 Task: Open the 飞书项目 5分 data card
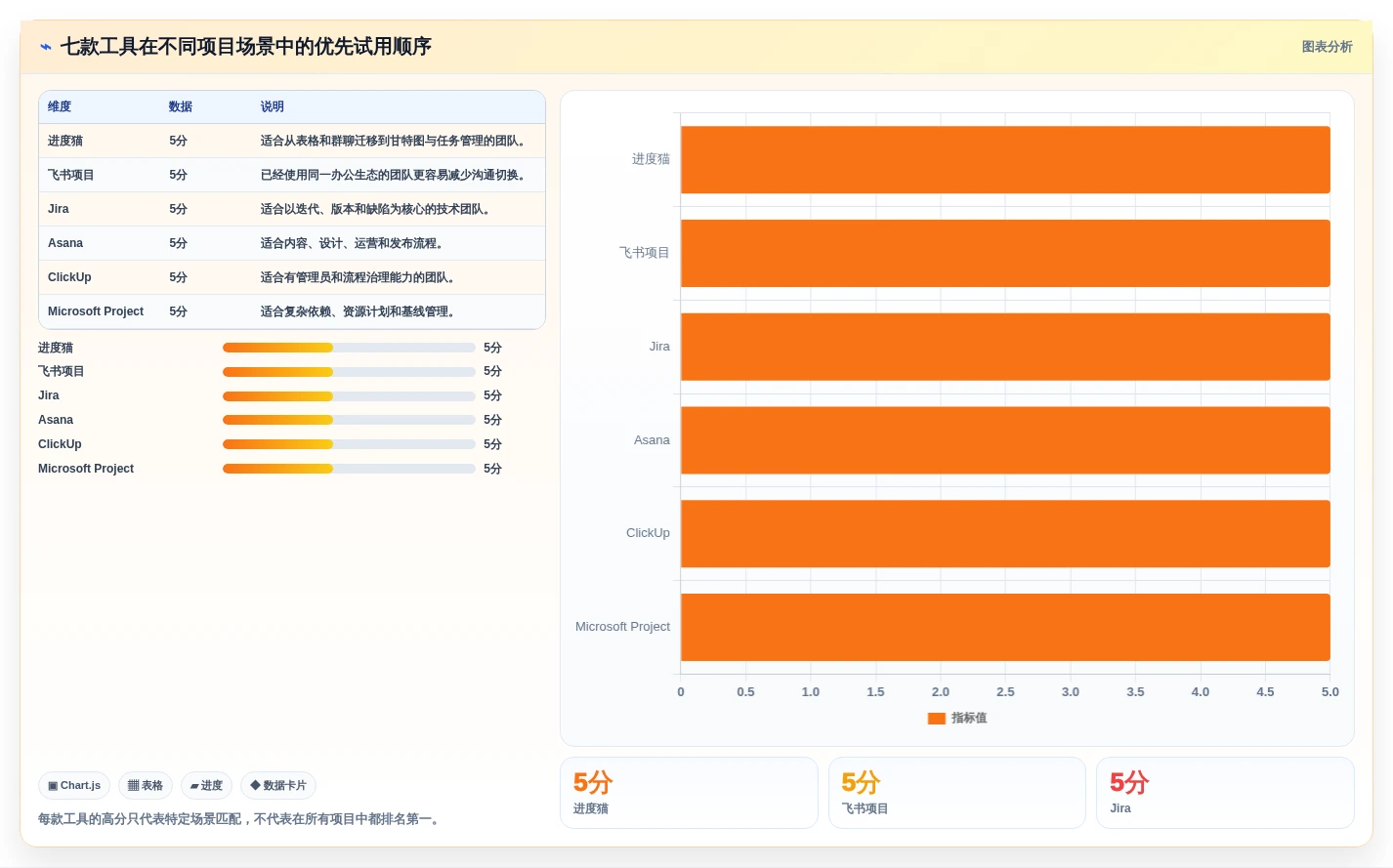(x=957, y=793)
